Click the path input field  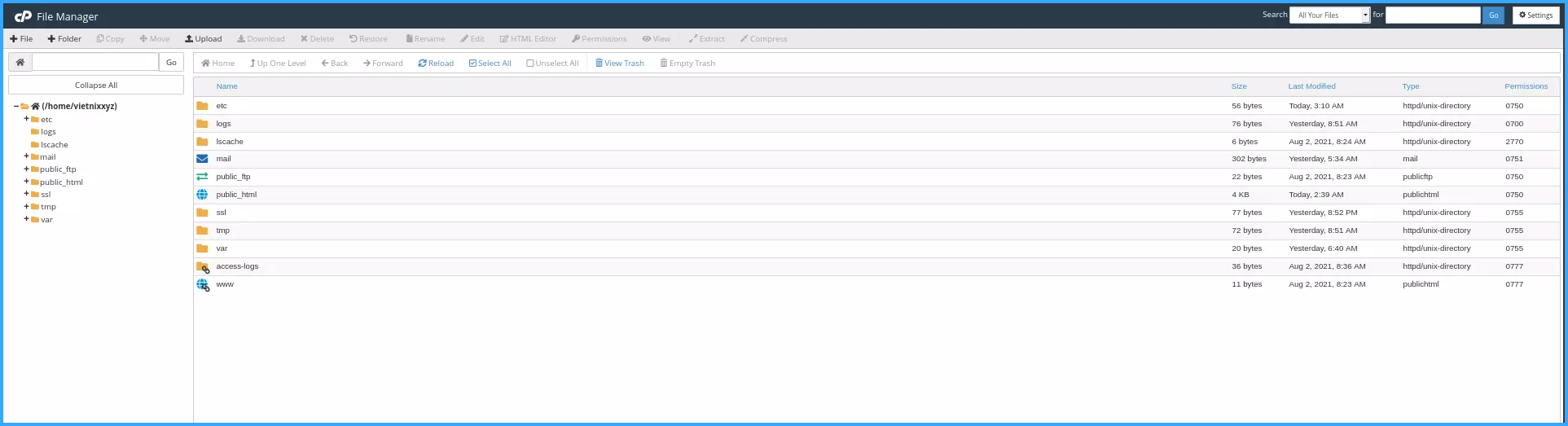tap(95, 62)
